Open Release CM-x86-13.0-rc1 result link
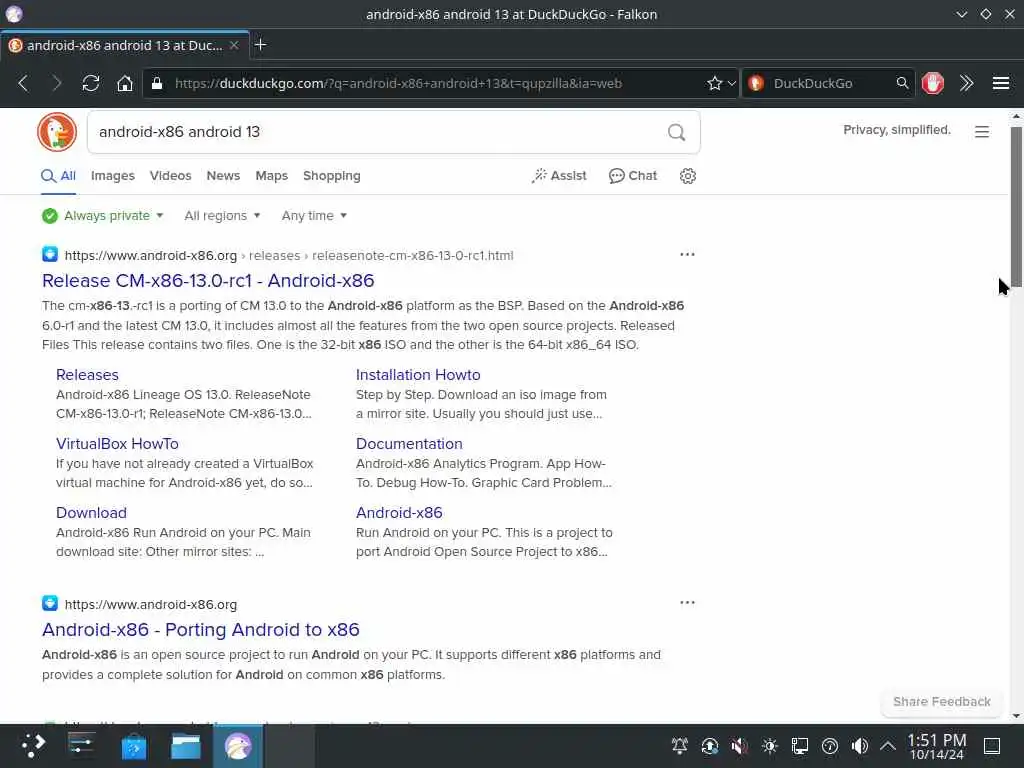This screenshot has width=1024, height=768. coord(208,281)
